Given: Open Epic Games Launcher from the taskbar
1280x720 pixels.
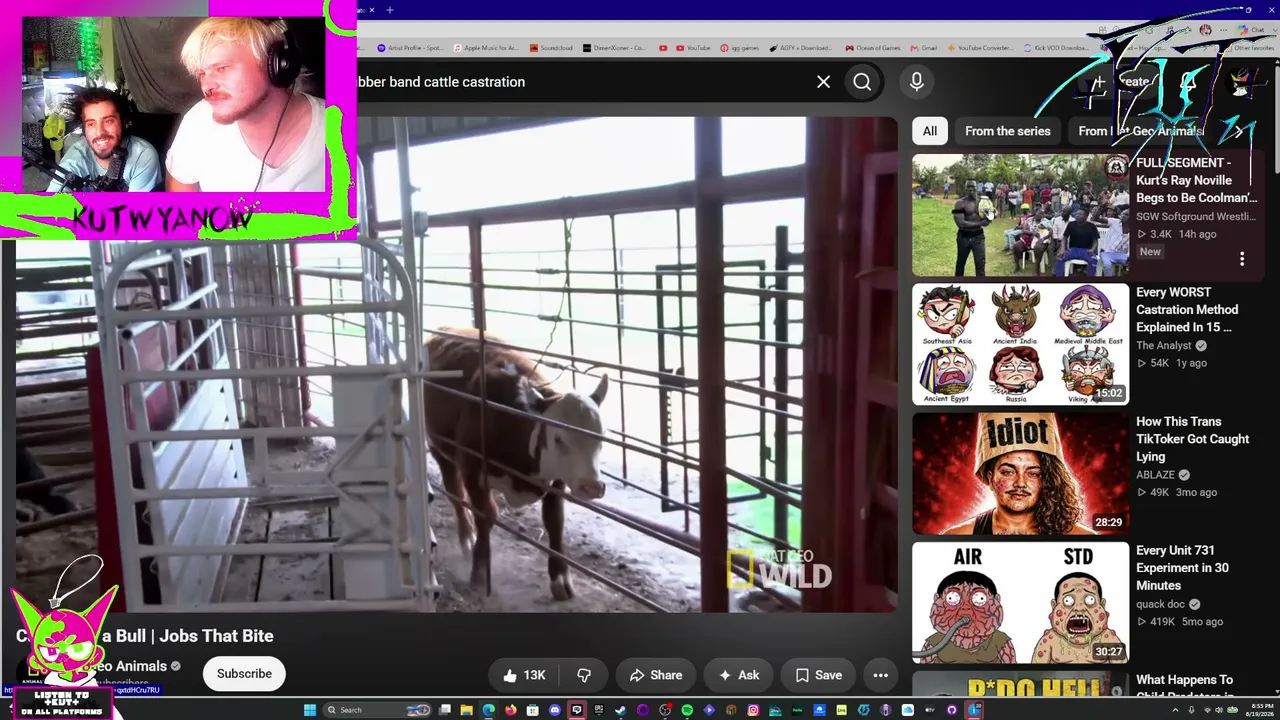Looking at the screenshot, I should (x=599, y=710).
